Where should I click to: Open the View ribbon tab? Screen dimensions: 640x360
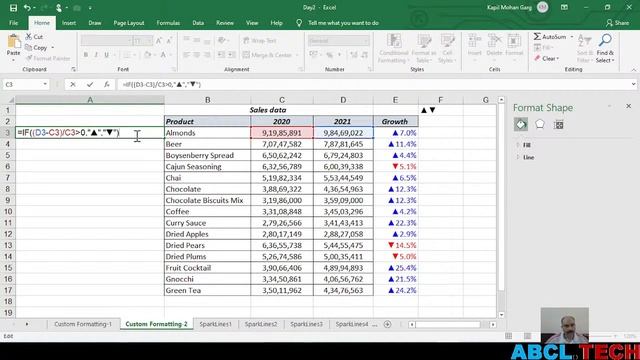tap(252, 23)
